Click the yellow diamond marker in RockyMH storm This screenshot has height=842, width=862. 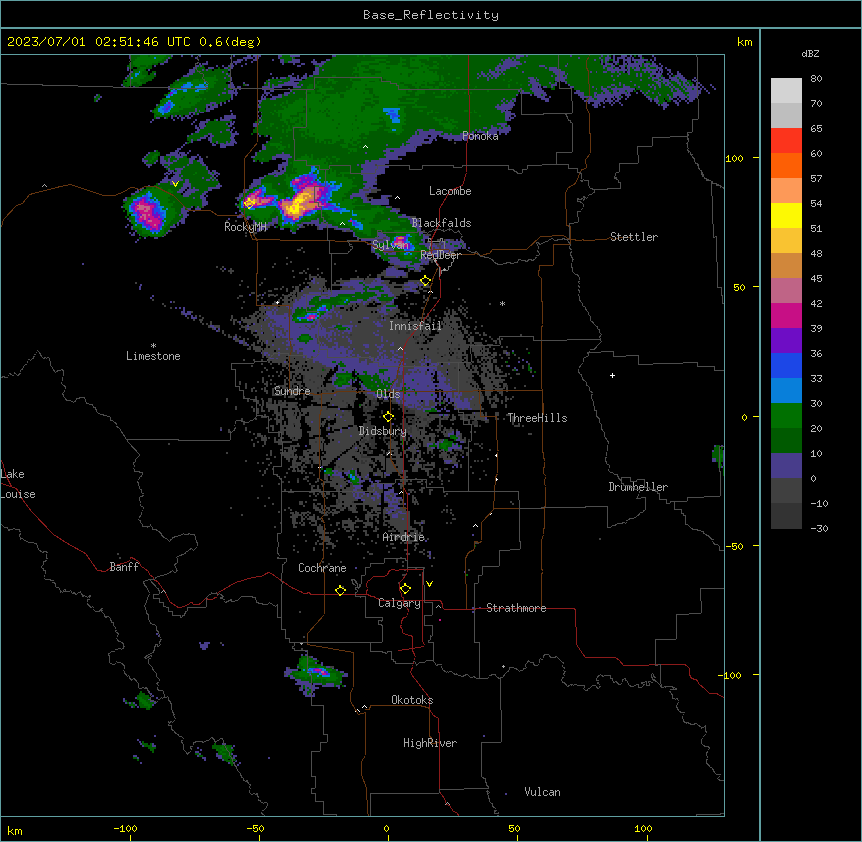250,202
